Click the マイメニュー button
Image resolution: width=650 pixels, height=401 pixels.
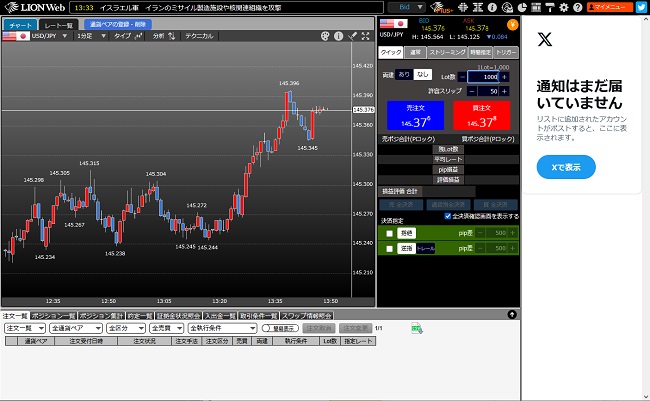coord(610,7)
